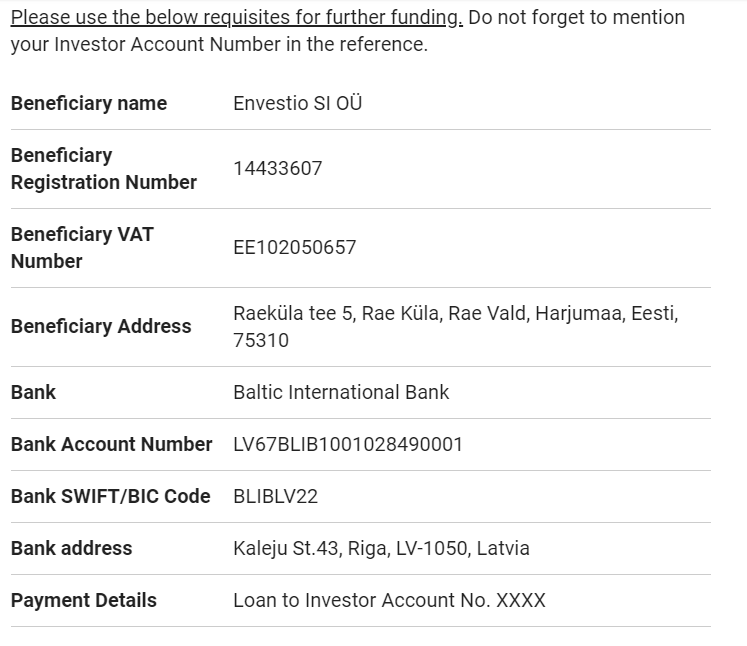Select the 'Loan to Investor Account No. XXXX' text
The image size is (747, 646).
[x=389, y=601]
